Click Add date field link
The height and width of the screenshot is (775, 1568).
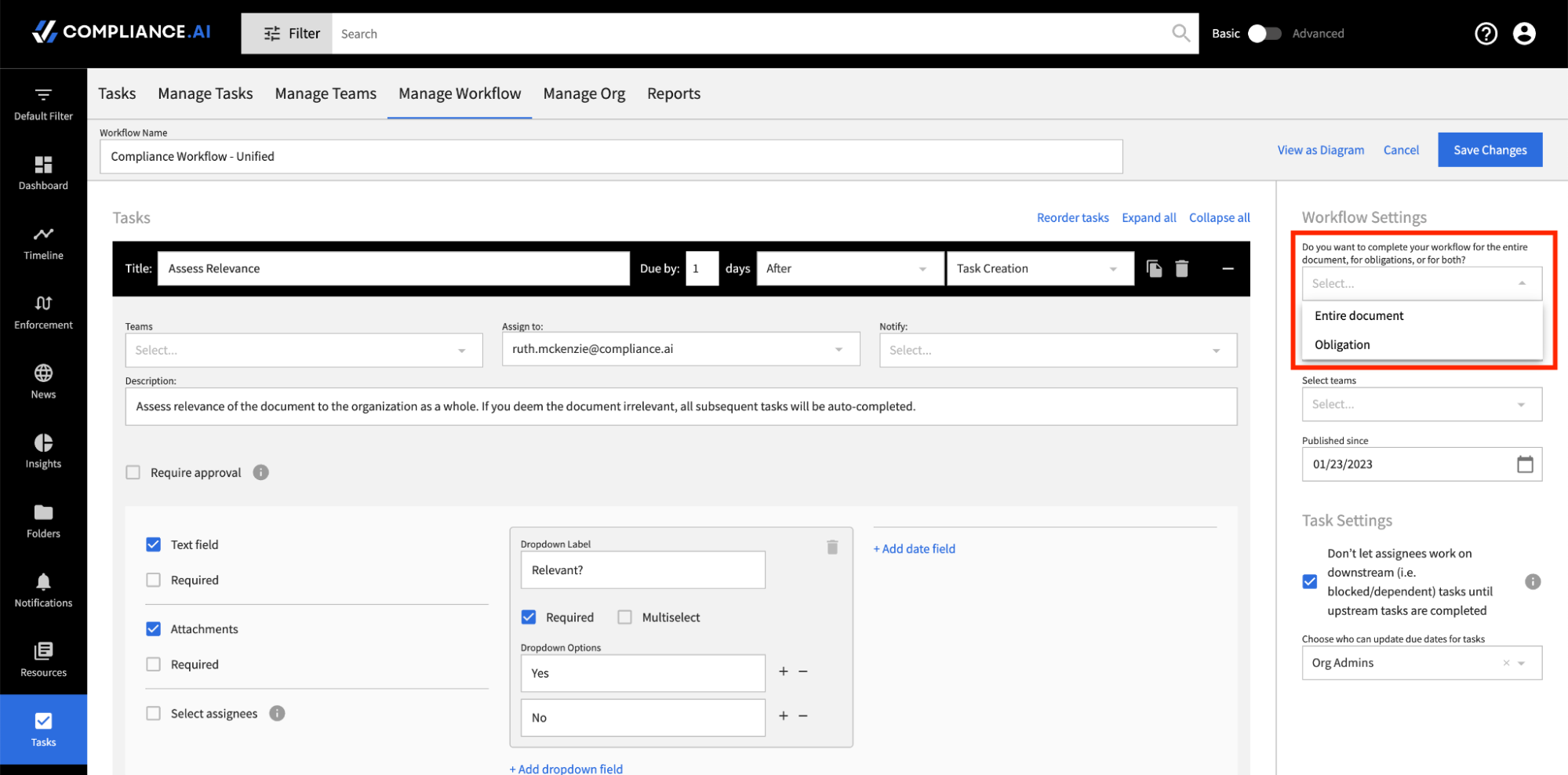pos(914,548)
